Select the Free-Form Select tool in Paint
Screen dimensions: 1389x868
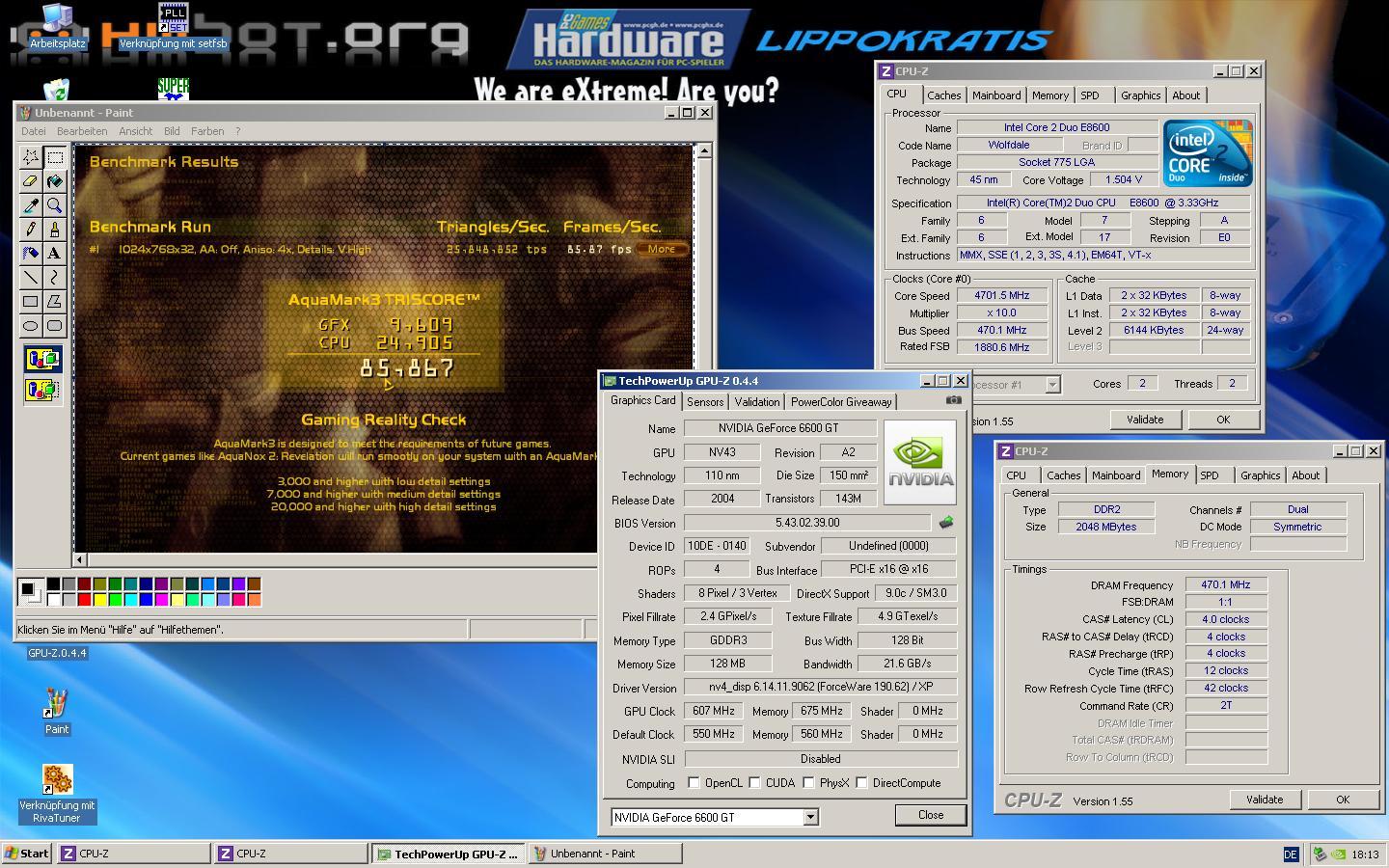coord(31,157)
